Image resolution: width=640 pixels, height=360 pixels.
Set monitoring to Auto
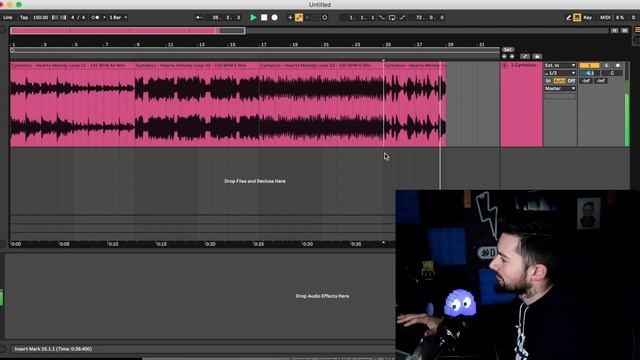click(559, 81)
